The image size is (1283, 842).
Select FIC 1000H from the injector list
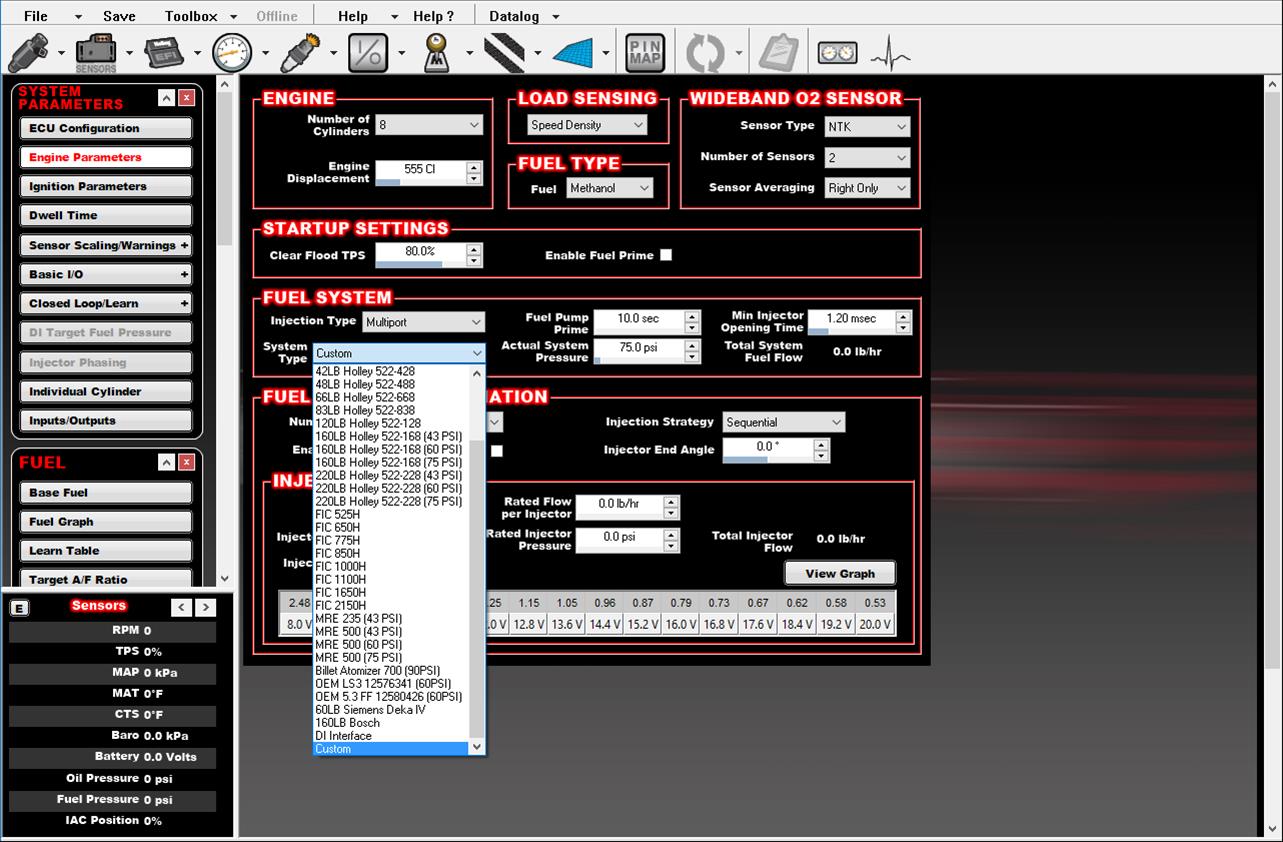coord(340,566)
